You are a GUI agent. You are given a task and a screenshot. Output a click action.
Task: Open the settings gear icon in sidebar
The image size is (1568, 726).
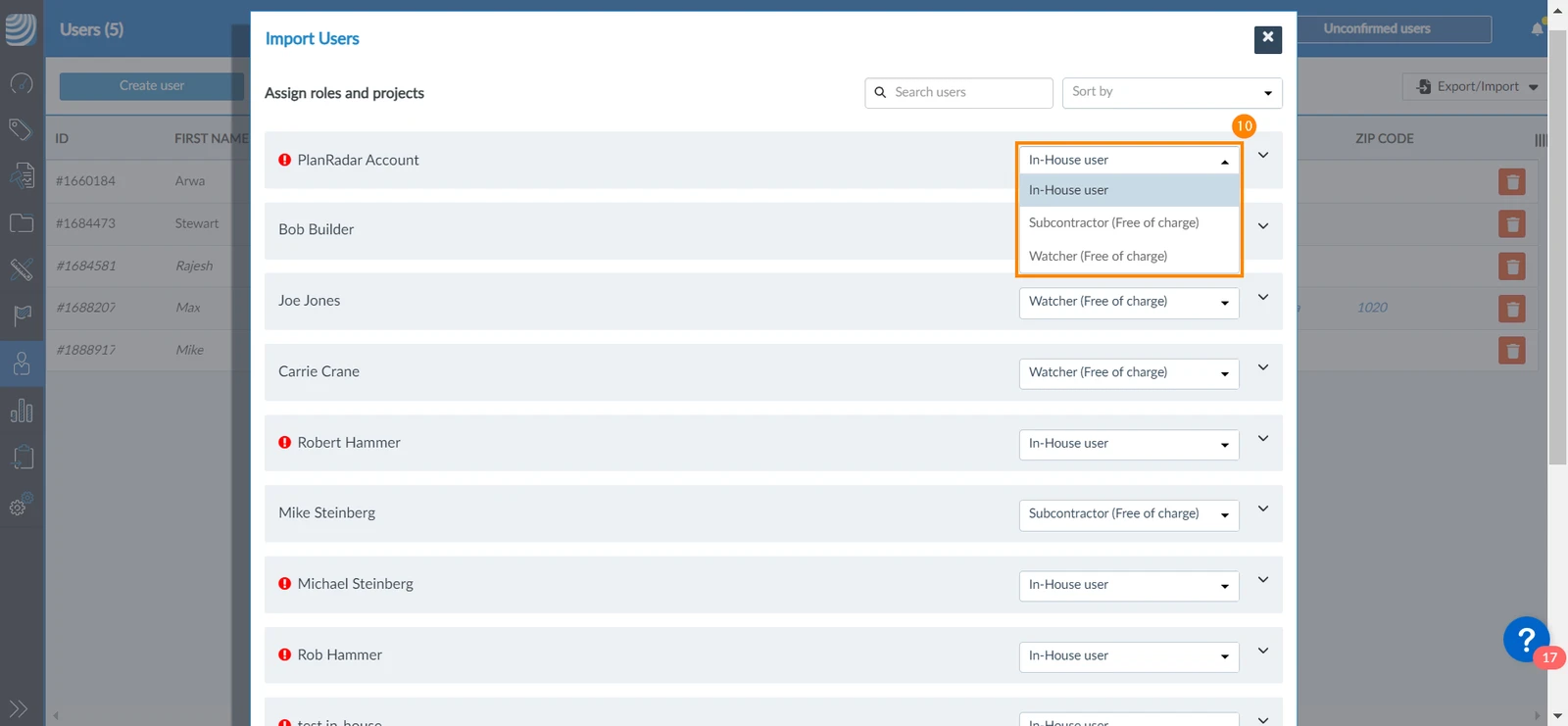click(22, 505)
